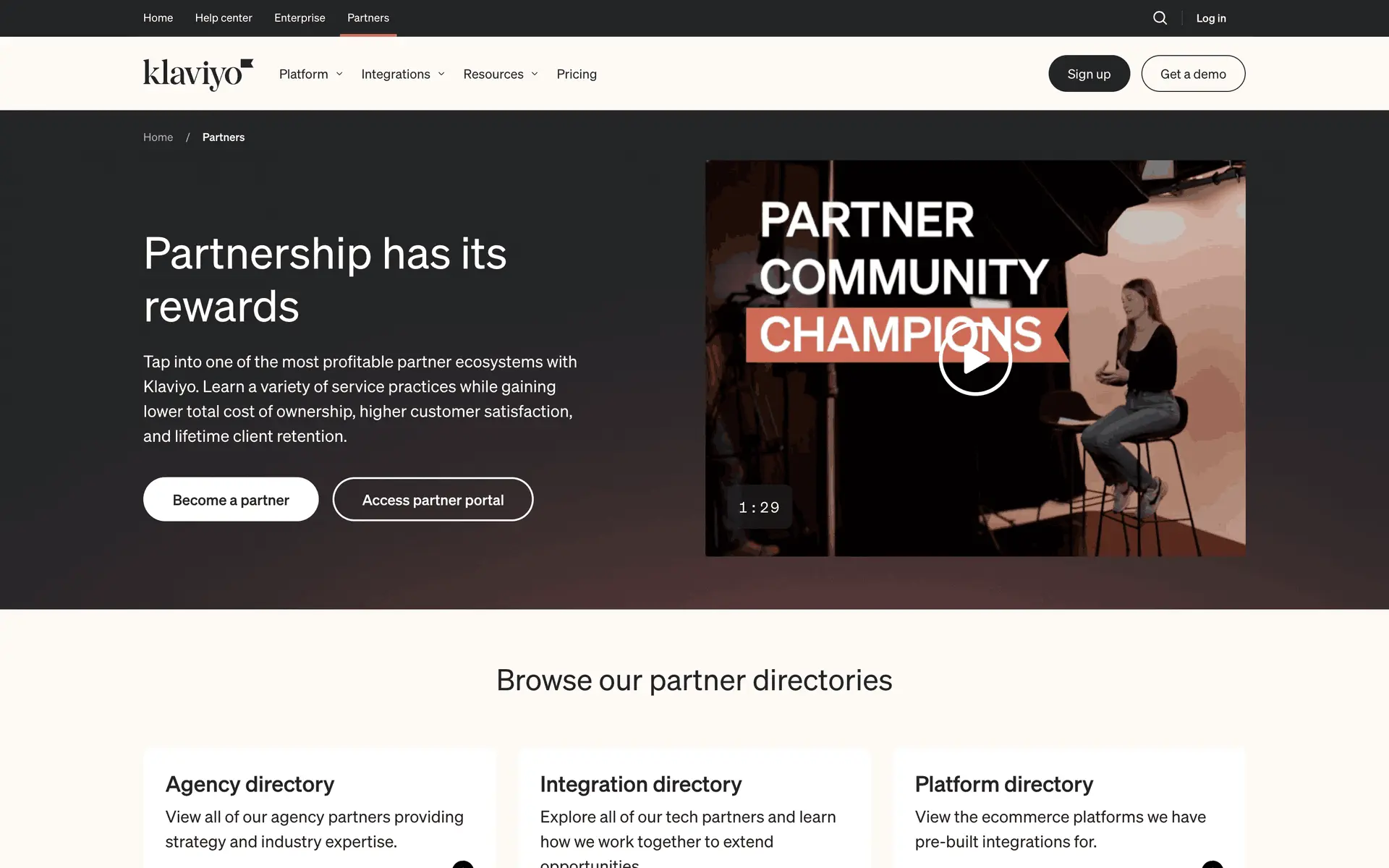The image size is (1389, 868).
Task: Click the Platform directory arrow icon
Action: point(1212,864)
